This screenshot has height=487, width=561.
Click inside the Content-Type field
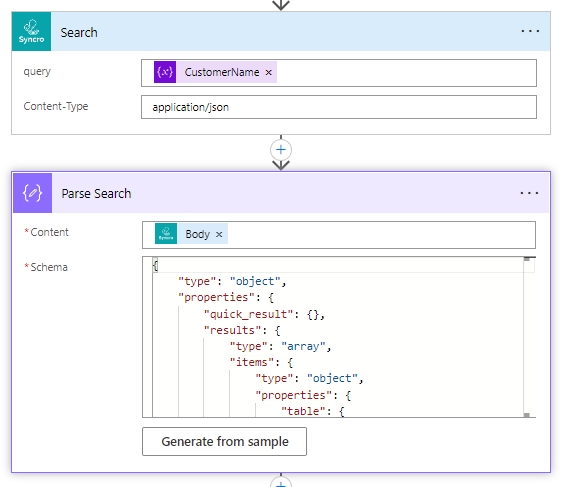tap(339, 107)
